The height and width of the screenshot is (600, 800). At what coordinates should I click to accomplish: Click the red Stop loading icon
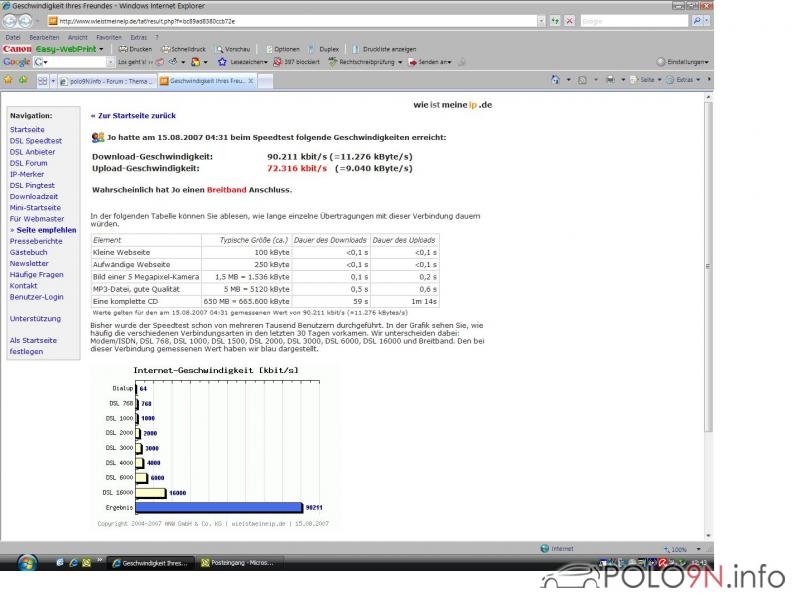569,21
